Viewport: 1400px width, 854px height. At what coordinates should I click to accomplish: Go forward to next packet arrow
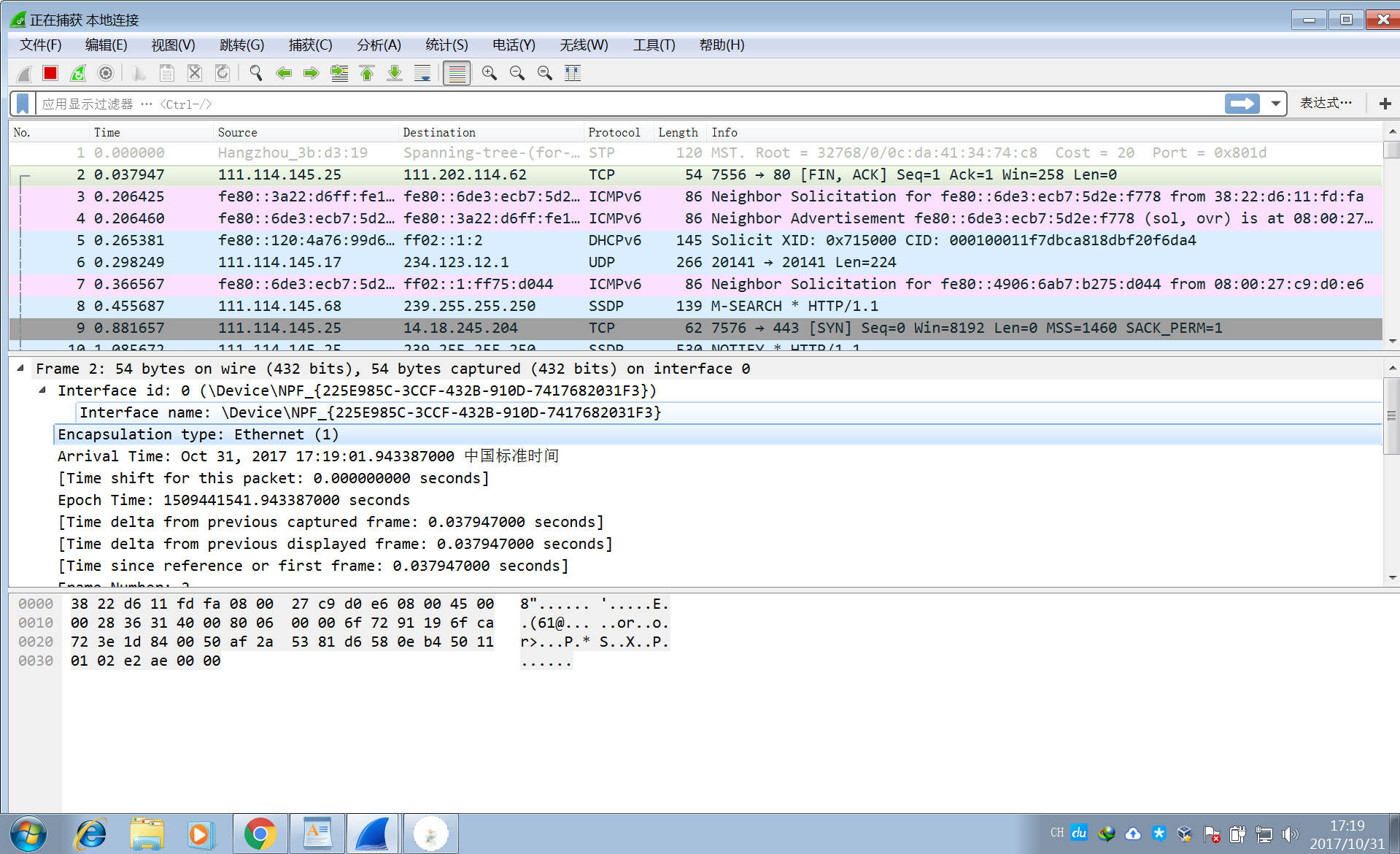pyautogui.click(x=312, y=73)
